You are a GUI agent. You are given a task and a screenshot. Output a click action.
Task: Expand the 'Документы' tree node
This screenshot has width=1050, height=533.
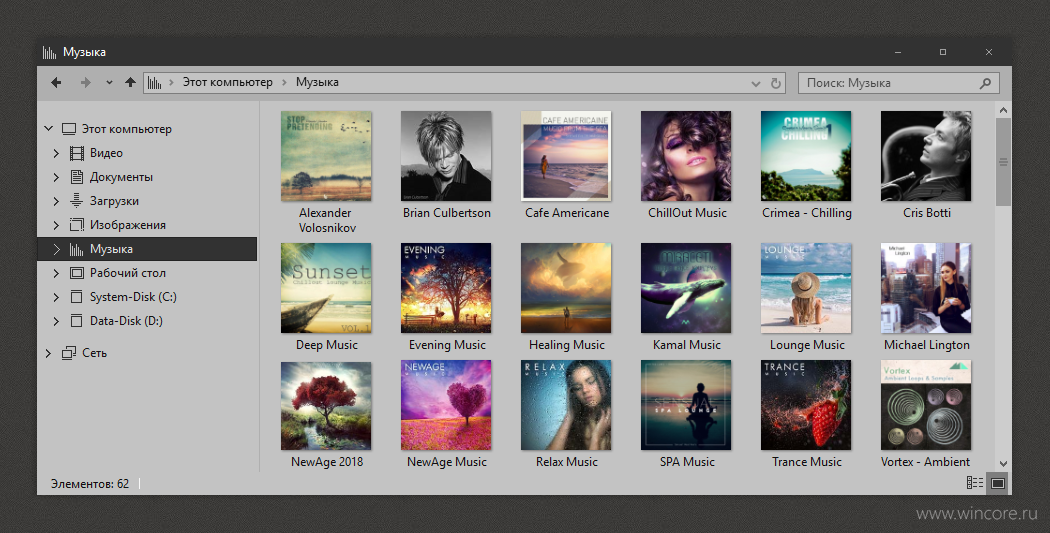pyautogui.click(x=56, y=177)
